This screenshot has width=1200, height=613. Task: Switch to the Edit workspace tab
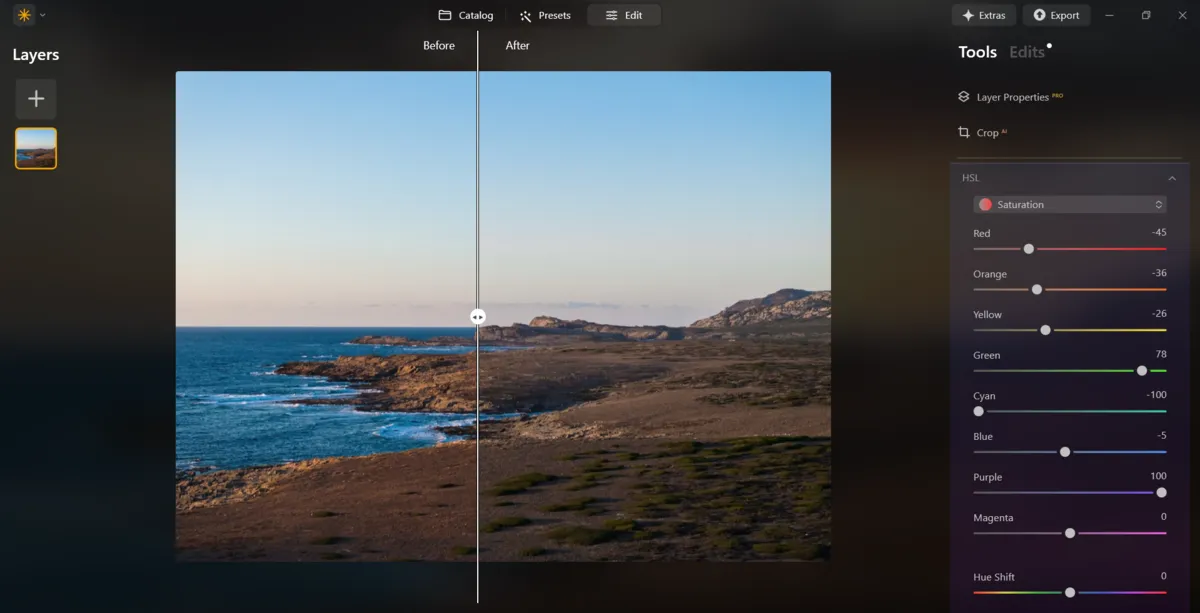click(x=624, y=15)
